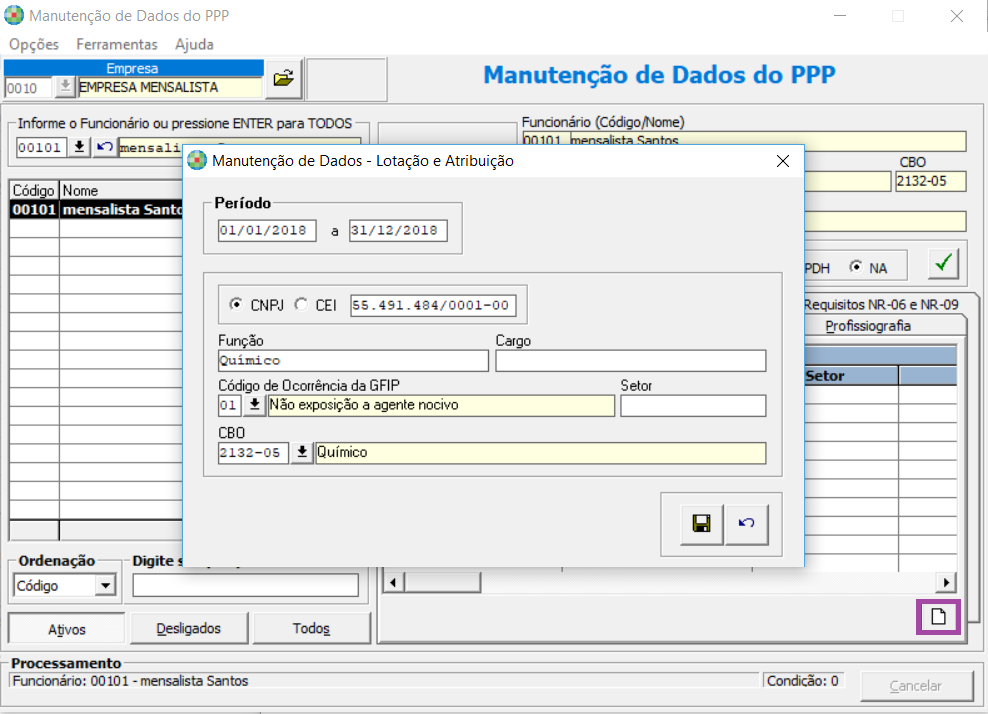Click the CBO field 2132-05 in main window
Image resolution: width=988 pixels, height=714 pixels.
931,181
